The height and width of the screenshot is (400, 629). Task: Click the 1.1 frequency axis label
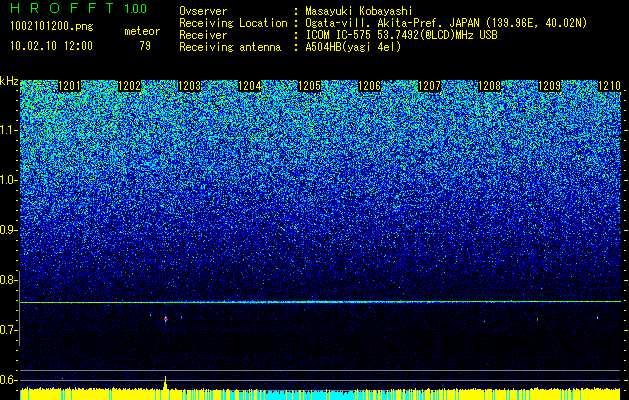pyautogui.click(x=9, y=130)
